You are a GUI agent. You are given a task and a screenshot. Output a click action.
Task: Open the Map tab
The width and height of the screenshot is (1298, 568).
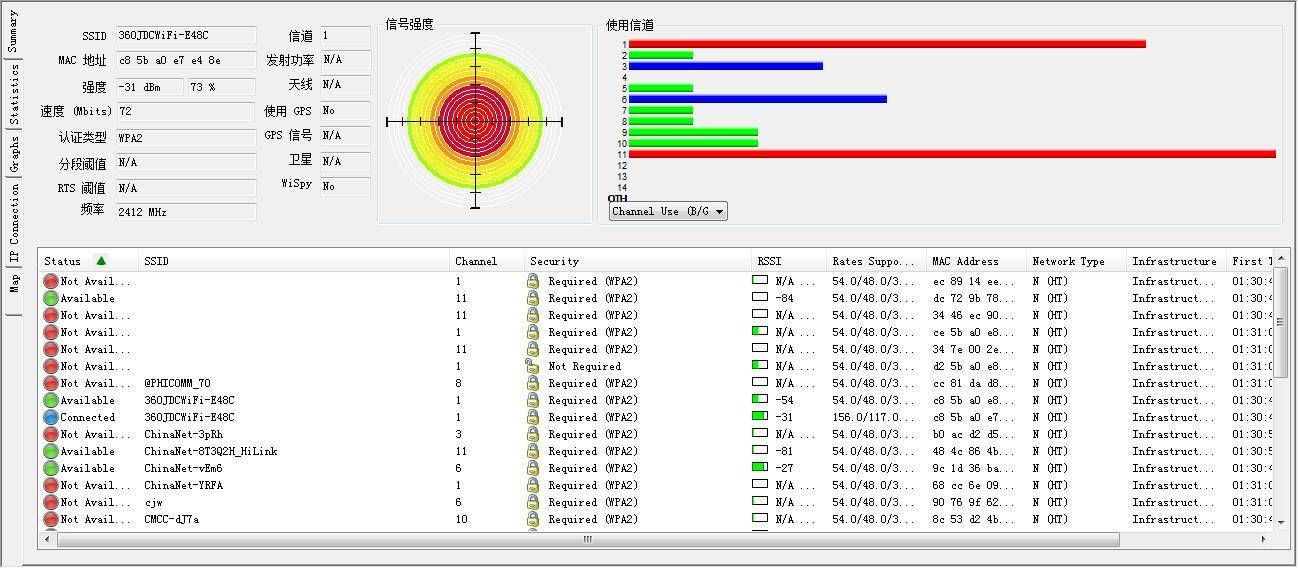(14, 283)
